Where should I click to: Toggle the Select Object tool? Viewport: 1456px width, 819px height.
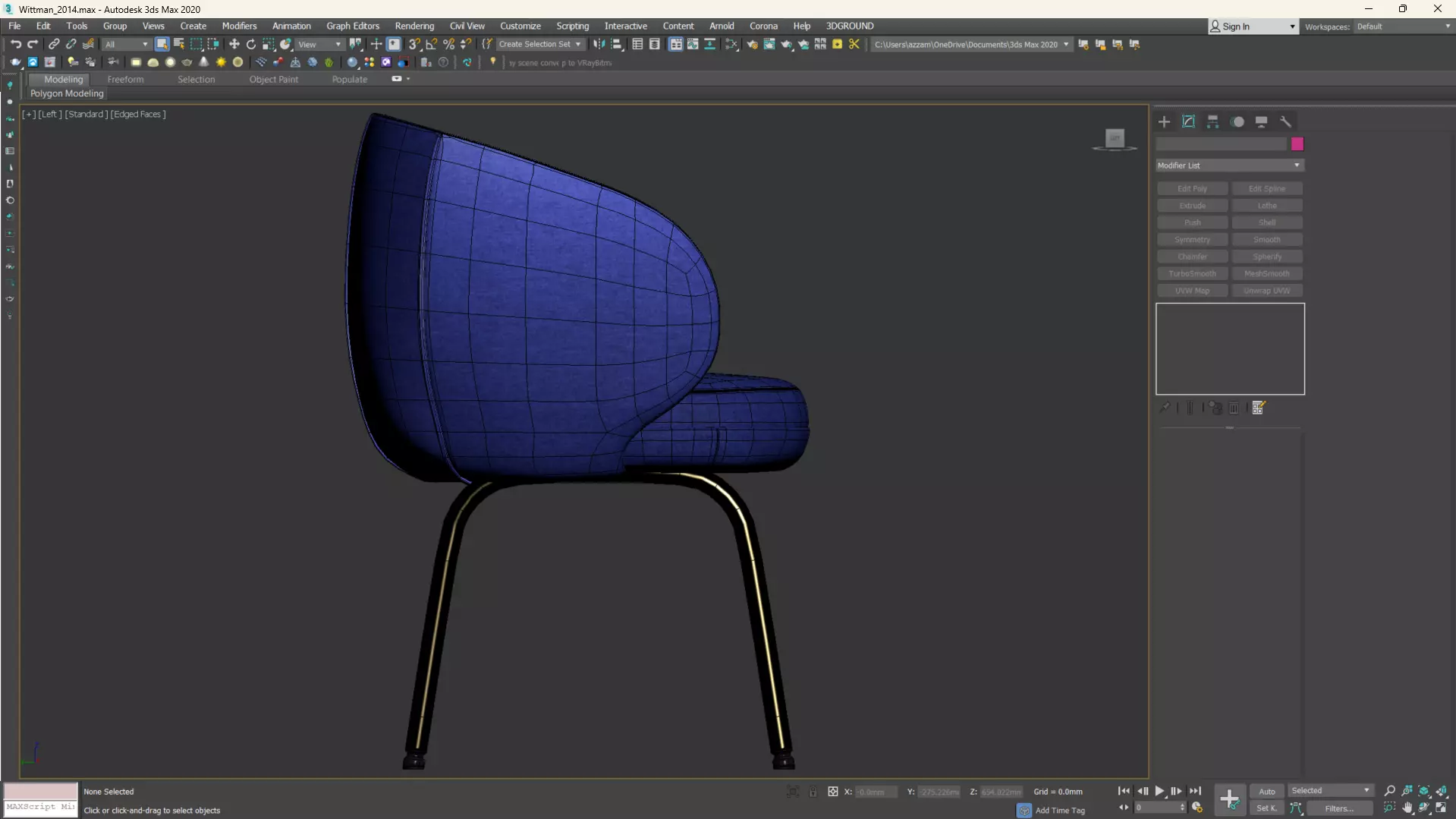[x=162, y=44]
